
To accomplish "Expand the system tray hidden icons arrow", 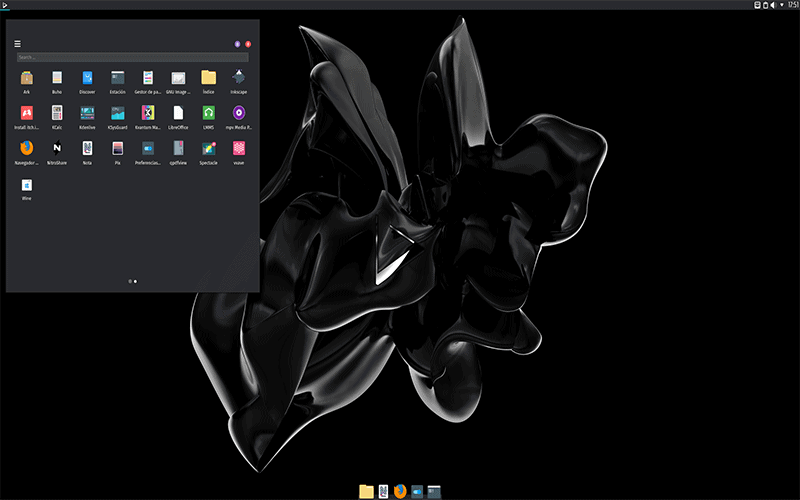I will pos(781,6).
